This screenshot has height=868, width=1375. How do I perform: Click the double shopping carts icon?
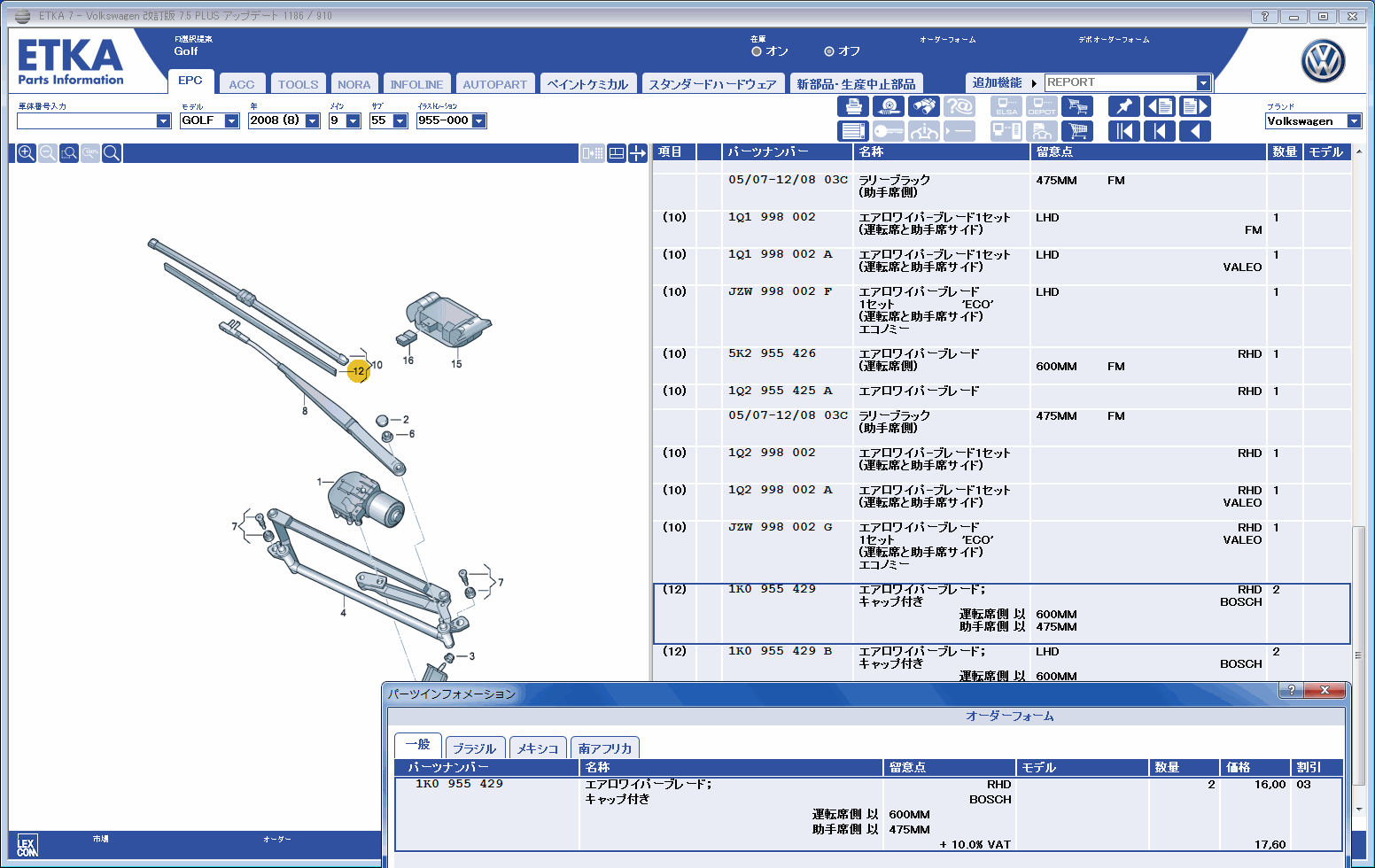tap(1077, 106)
